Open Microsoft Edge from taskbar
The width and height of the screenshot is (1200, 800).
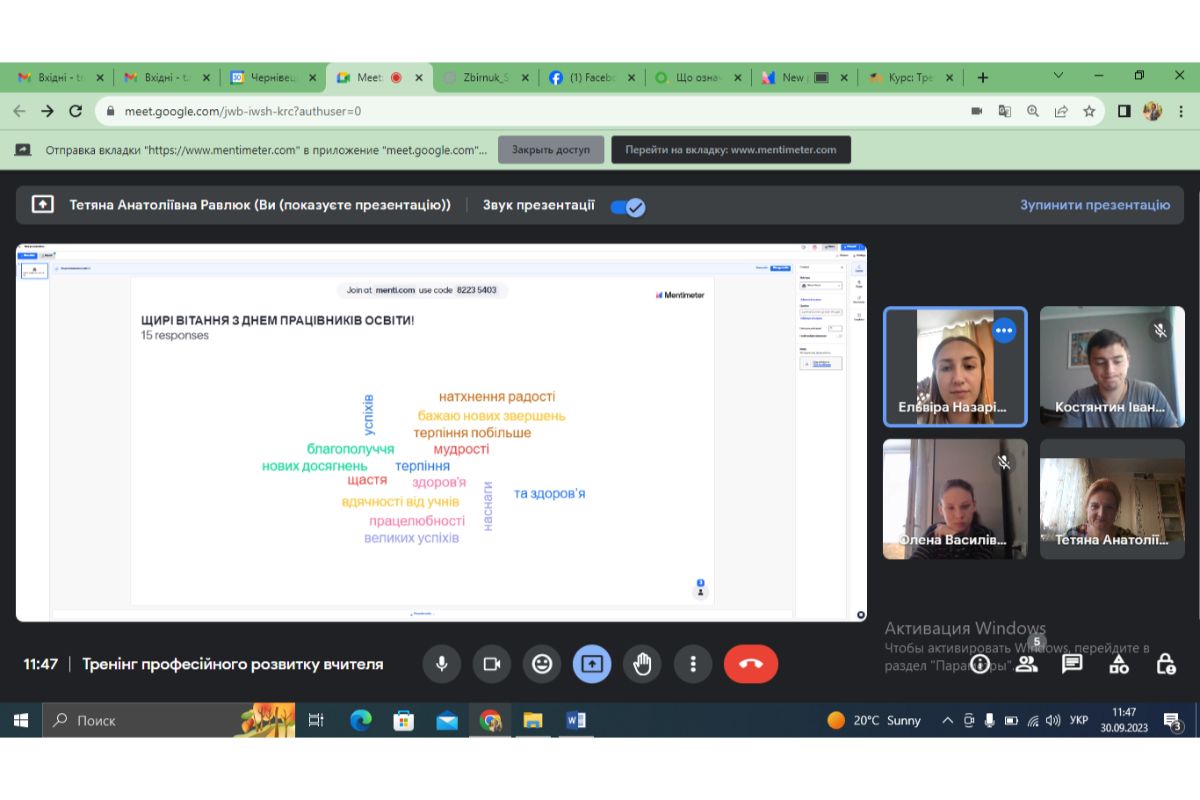pyautogui.click(x=360, y=720)
